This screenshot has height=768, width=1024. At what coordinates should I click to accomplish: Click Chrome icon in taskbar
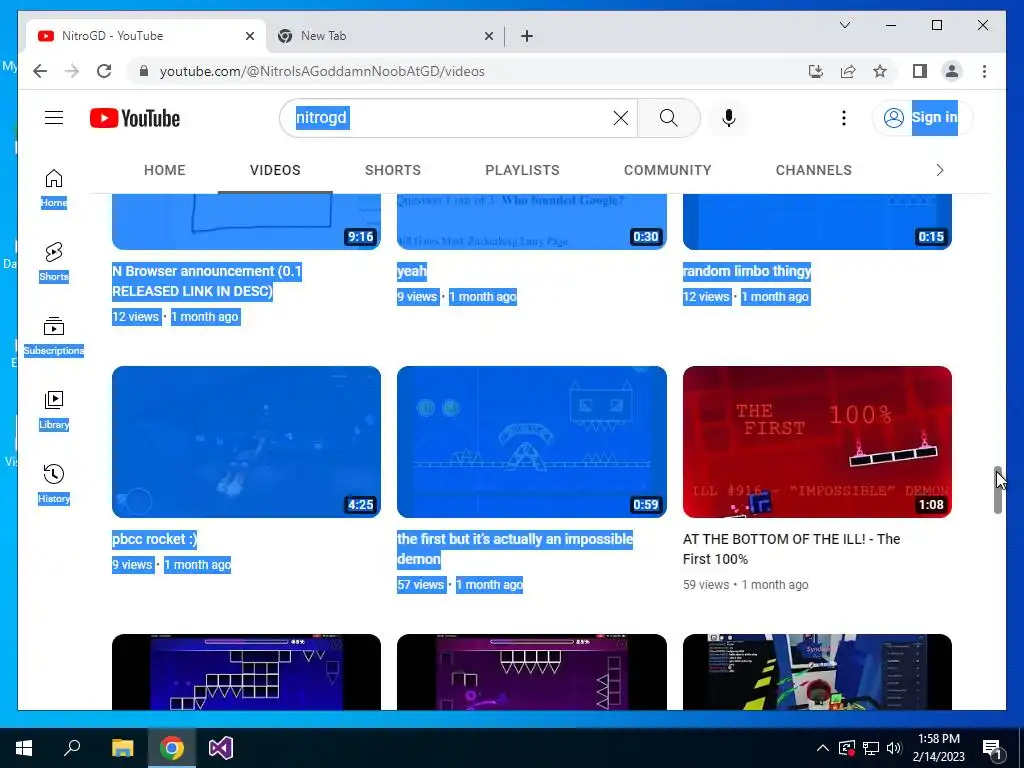(x=171, y=748)
